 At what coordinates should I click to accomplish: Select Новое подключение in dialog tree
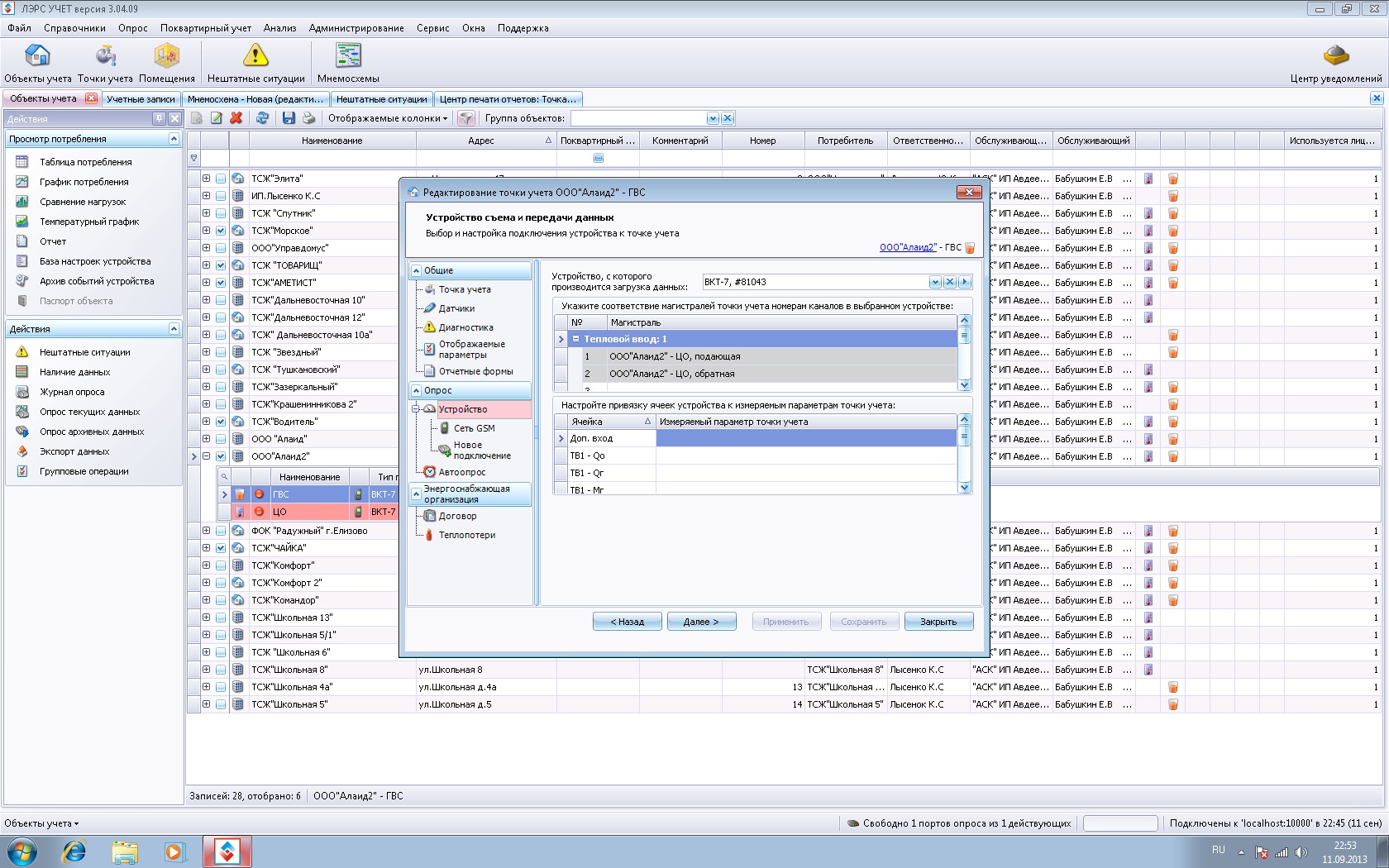(x=481, y=451)
